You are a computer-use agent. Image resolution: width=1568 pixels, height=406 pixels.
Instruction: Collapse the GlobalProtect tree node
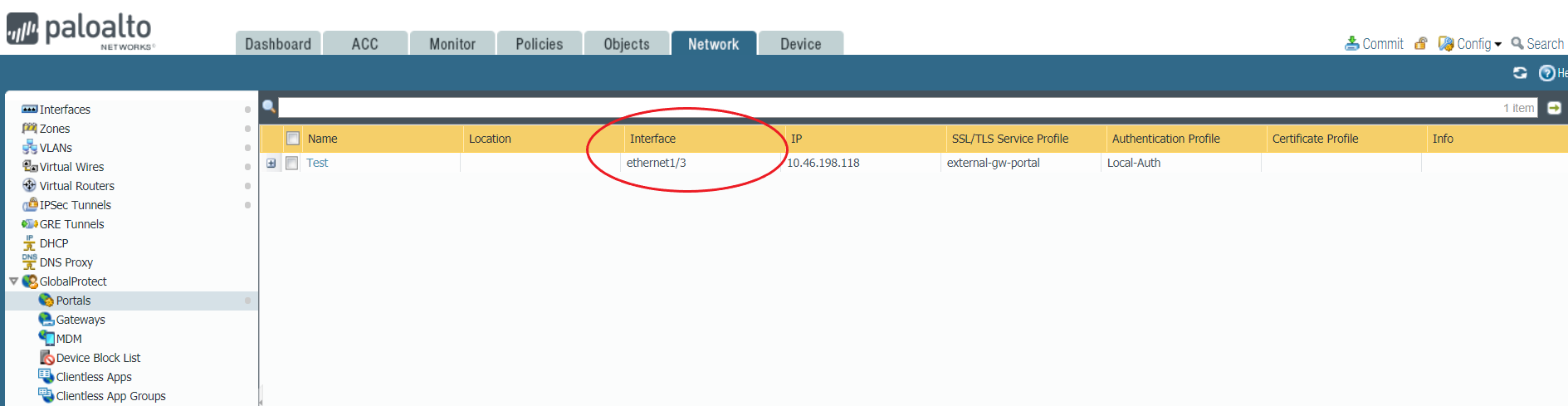pos(13,281)
